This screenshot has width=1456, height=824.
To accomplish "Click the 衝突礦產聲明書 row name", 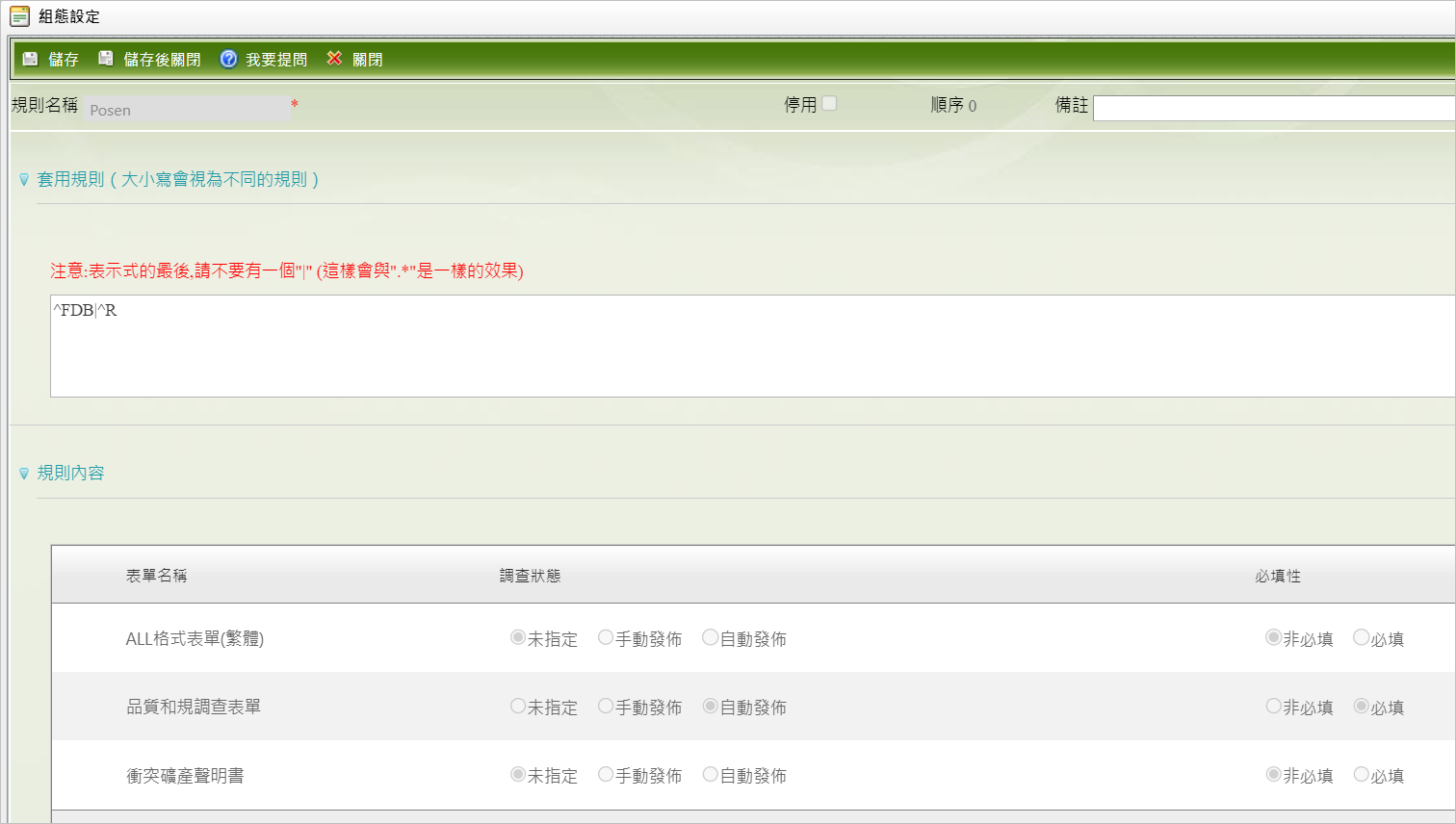I will tap(185, 775).
